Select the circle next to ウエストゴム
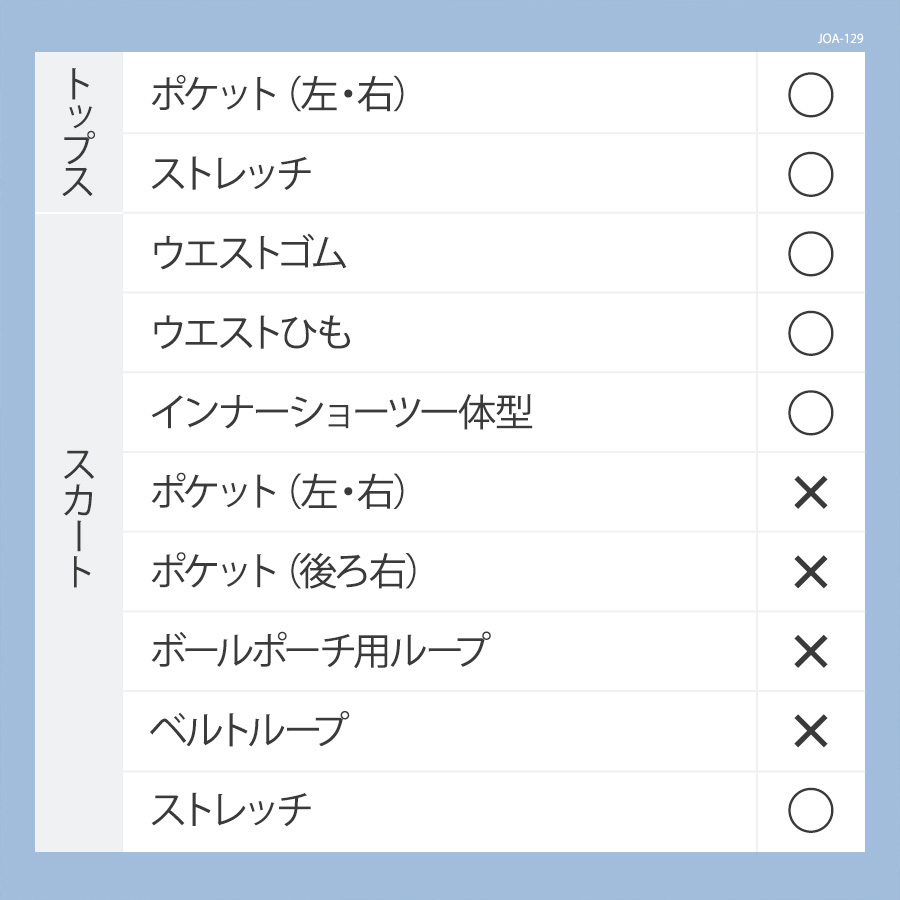The width and height of the screenshot is (900, 900). (x=810, y=254)
